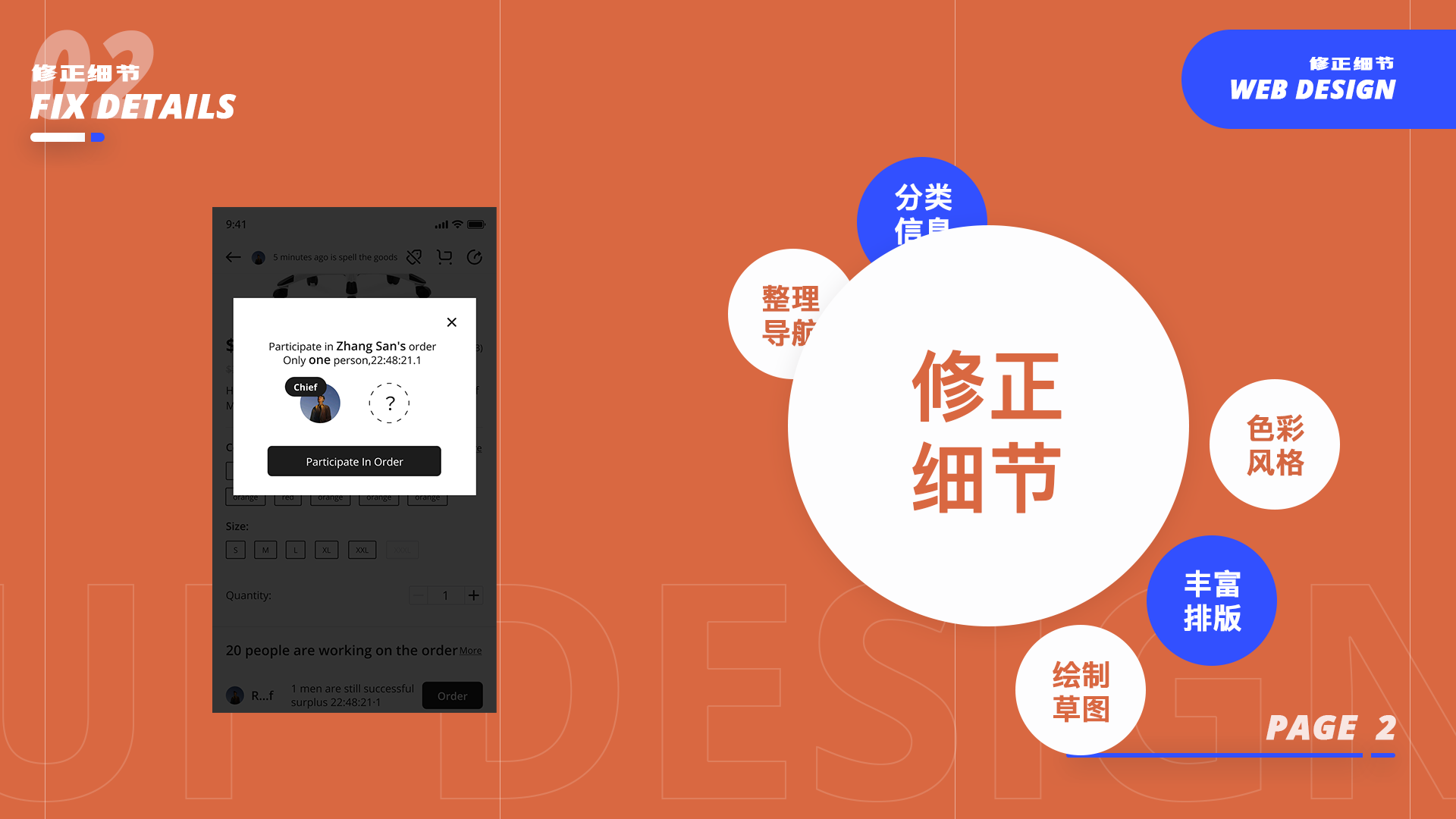Click orange color tag under product

244,498
